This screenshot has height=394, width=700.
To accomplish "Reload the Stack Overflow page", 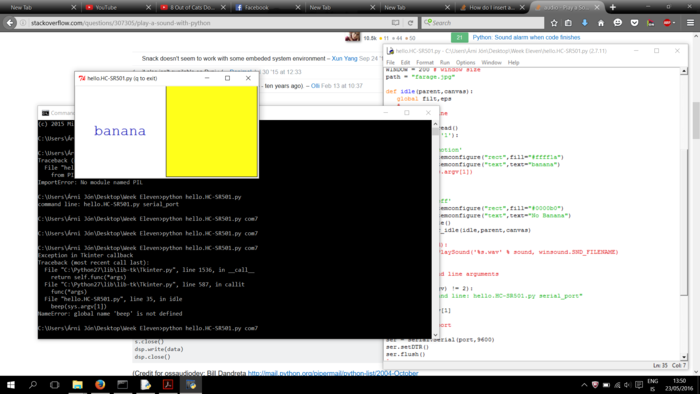I will coord(410,23).
